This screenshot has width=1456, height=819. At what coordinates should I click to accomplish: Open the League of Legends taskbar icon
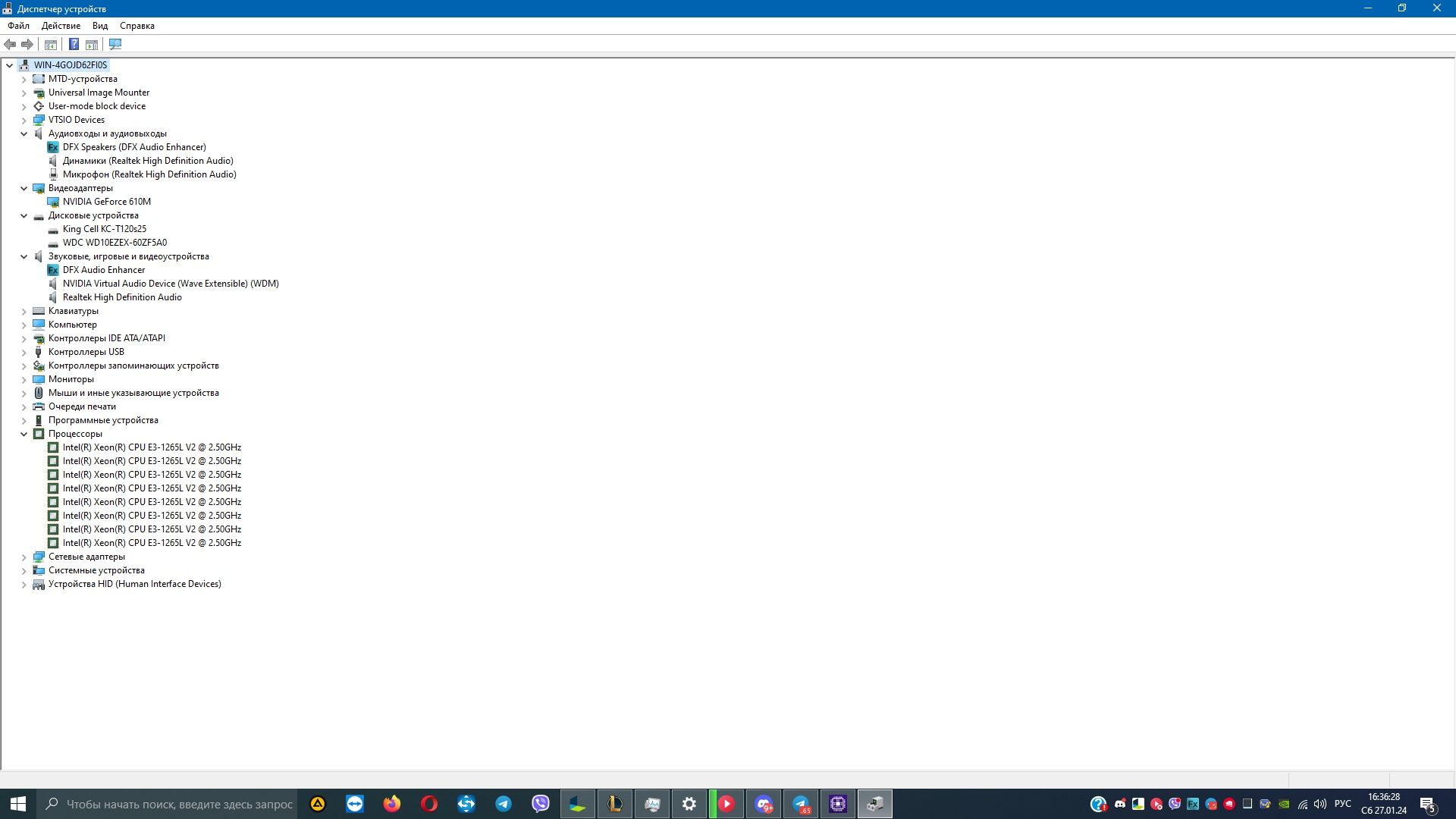[x=615, y=804]
